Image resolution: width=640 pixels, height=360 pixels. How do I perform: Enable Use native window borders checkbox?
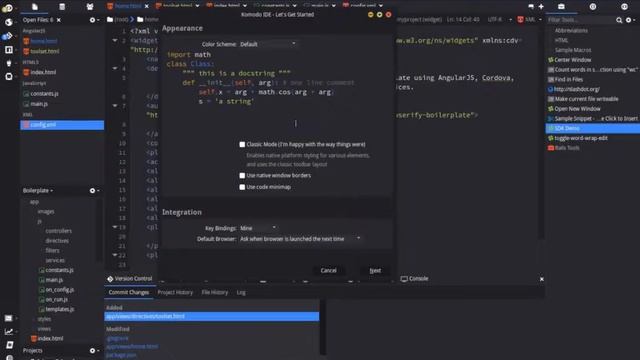pyautogui.click(x=242, y=176)
